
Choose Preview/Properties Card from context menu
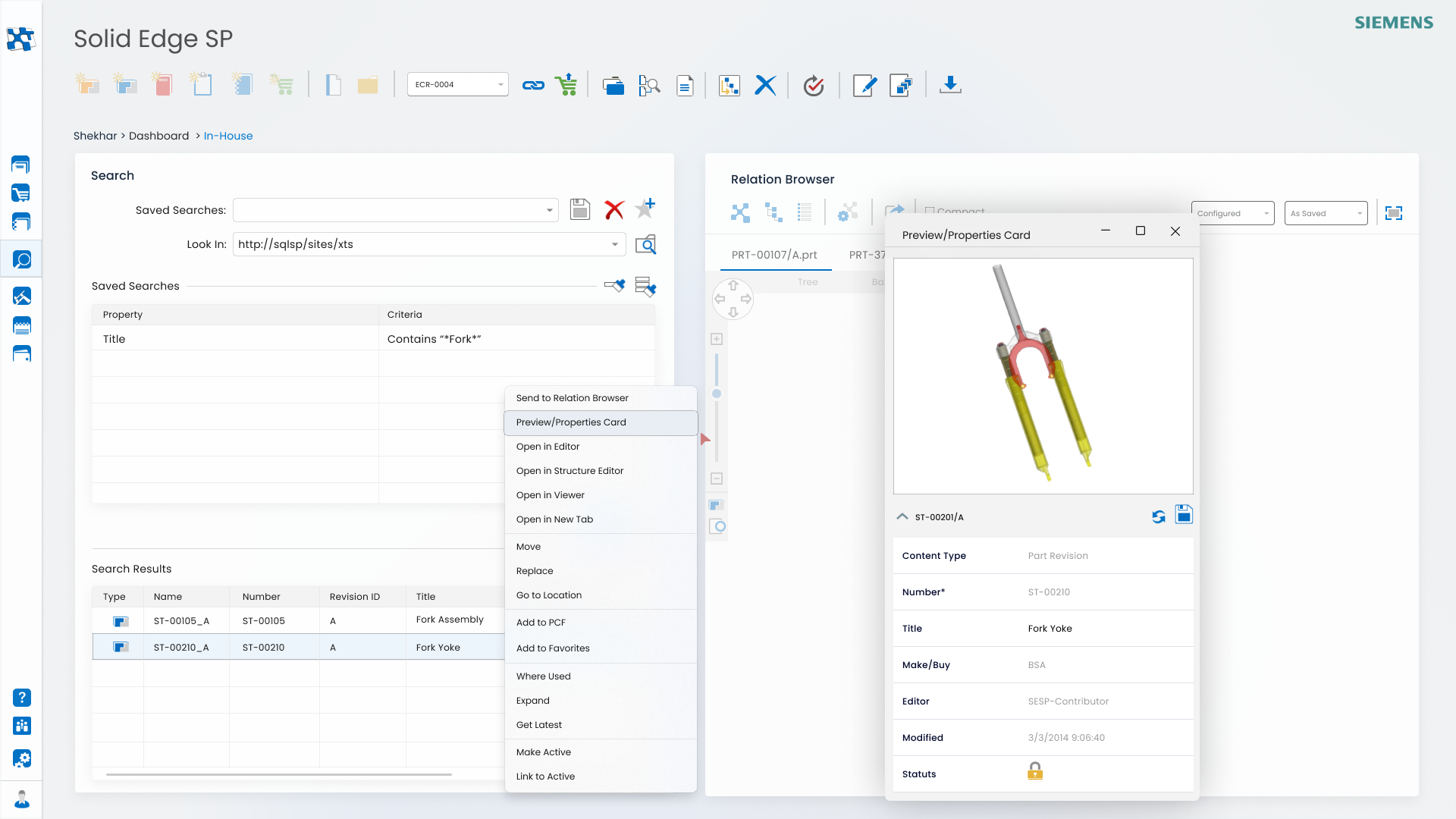click(601, 422)
